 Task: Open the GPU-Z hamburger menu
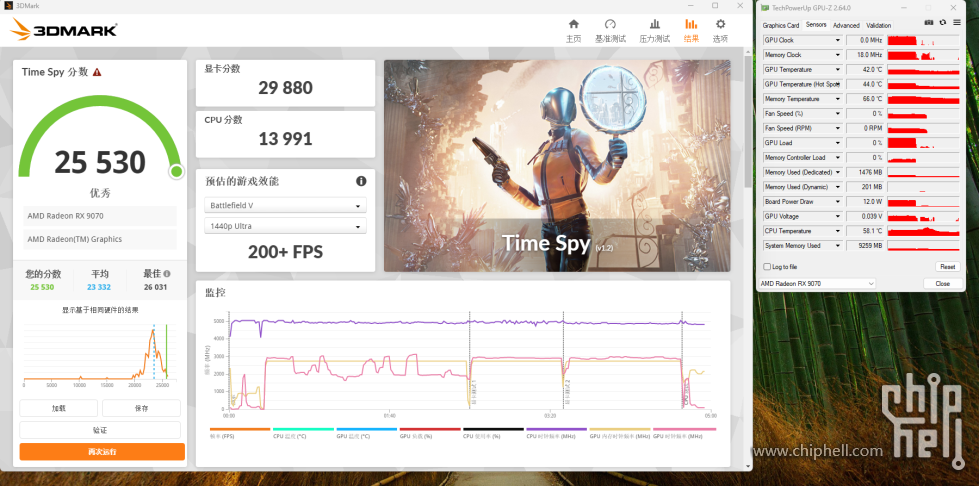[x=957, y=22]
